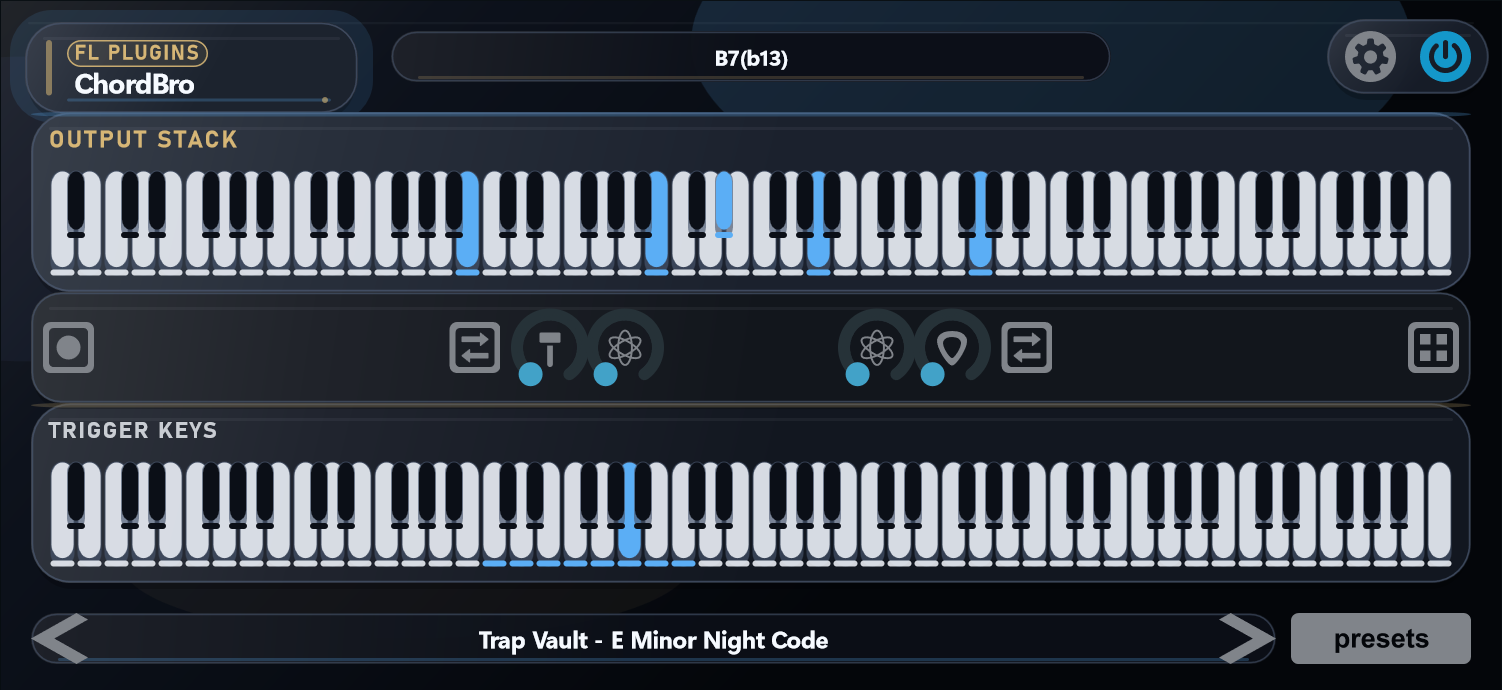Screen dimensions: 1502x690
Task: Open the settings gear
Action: tap(1371, 56)
